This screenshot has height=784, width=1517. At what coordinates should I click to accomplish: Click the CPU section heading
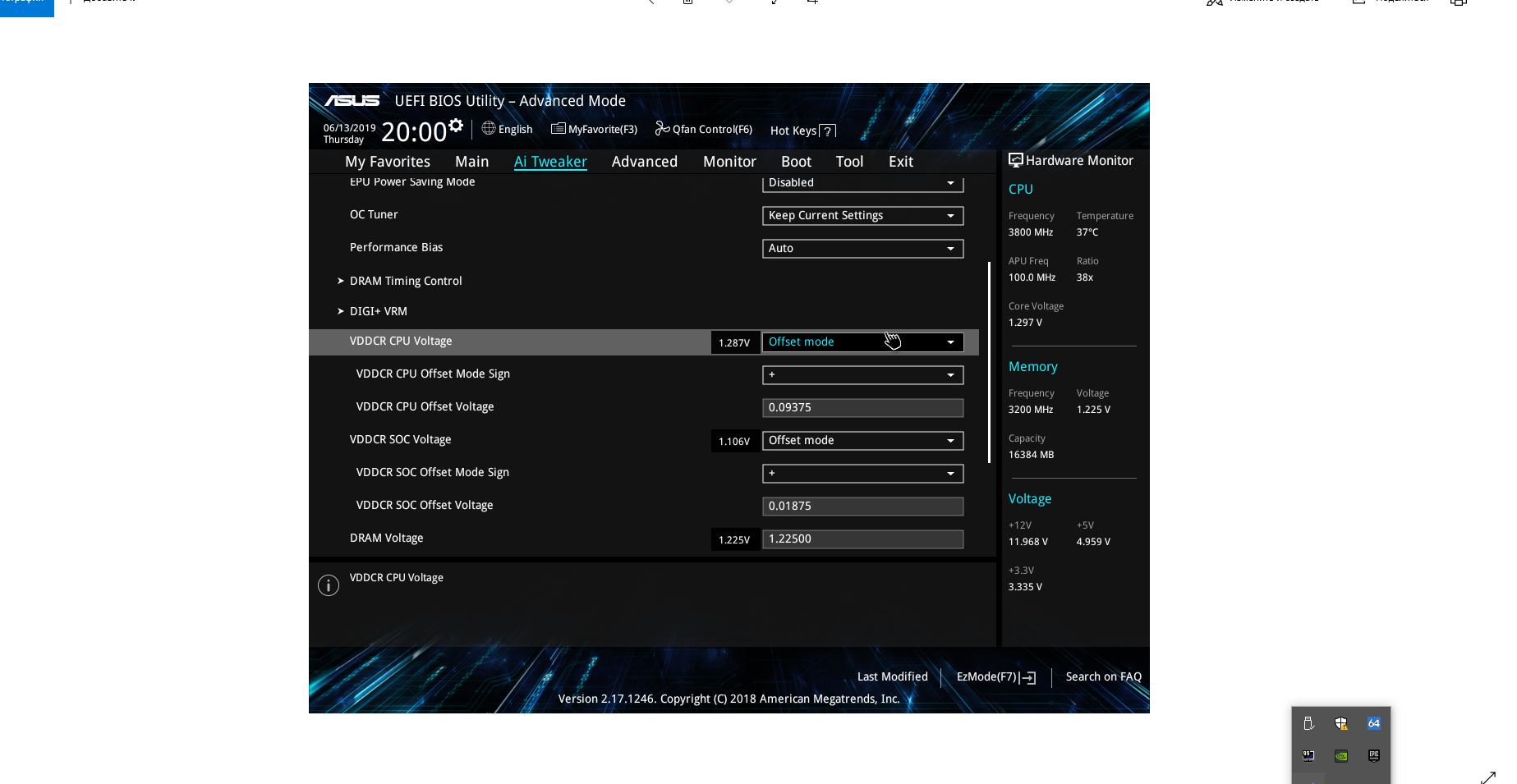1021,190
